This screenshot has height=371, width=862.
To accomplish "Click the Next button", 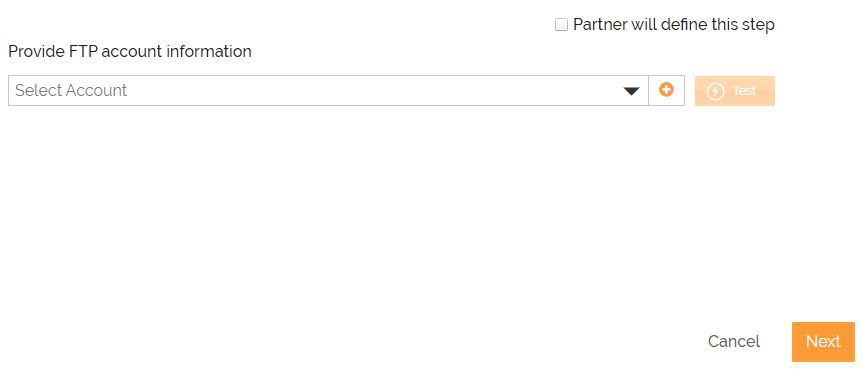I will coord(823,342).
